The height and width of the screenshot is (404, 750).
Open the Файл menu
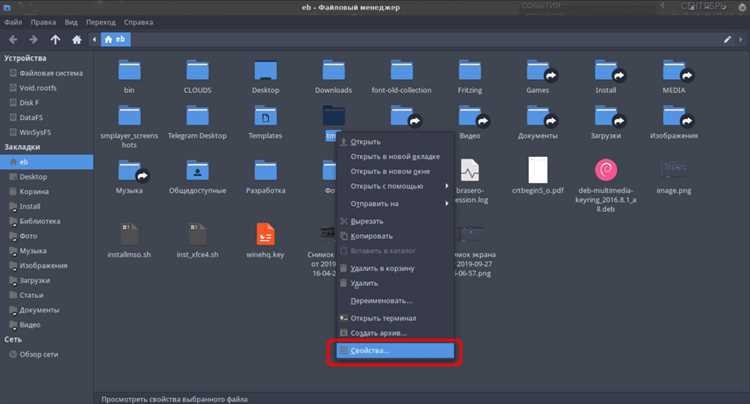point(13,22)
